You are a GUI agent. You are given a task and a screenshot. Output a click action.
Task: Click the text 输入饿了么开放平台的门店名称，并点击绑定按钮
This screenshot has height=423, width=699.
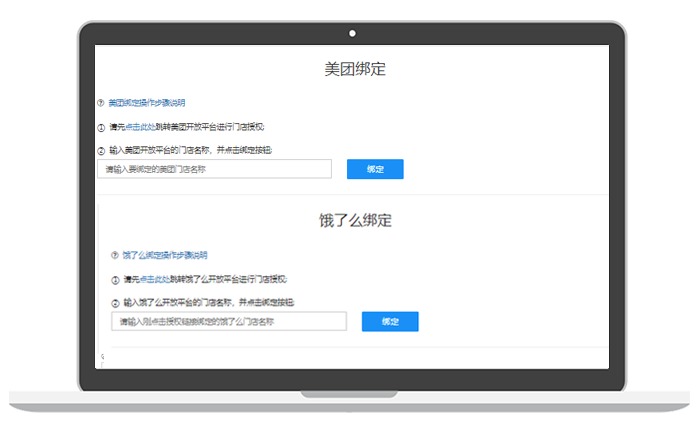[209, 303]
